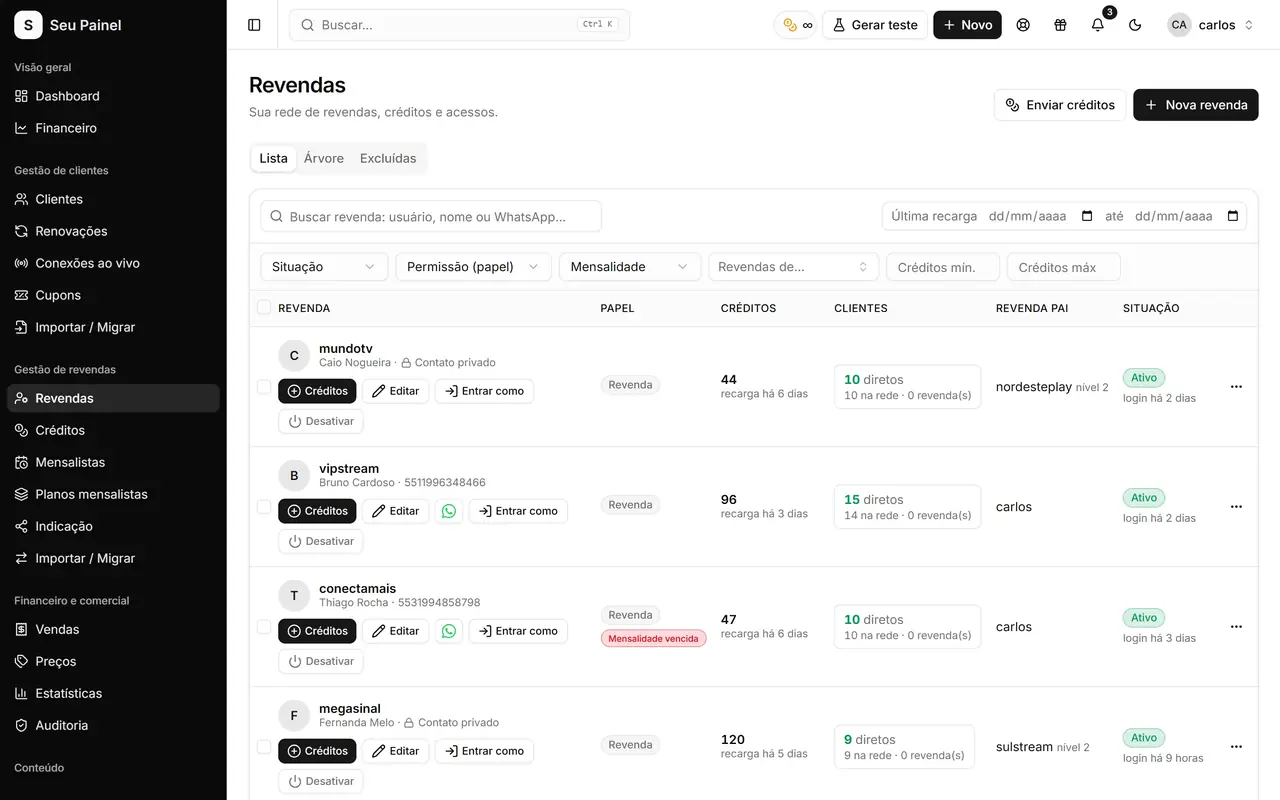Image resolution: width=1280 pixels, height=800 pixels.
Task: Open the support lifebuoy icon
Action: pyautogui.click(x=1023, y=25)
